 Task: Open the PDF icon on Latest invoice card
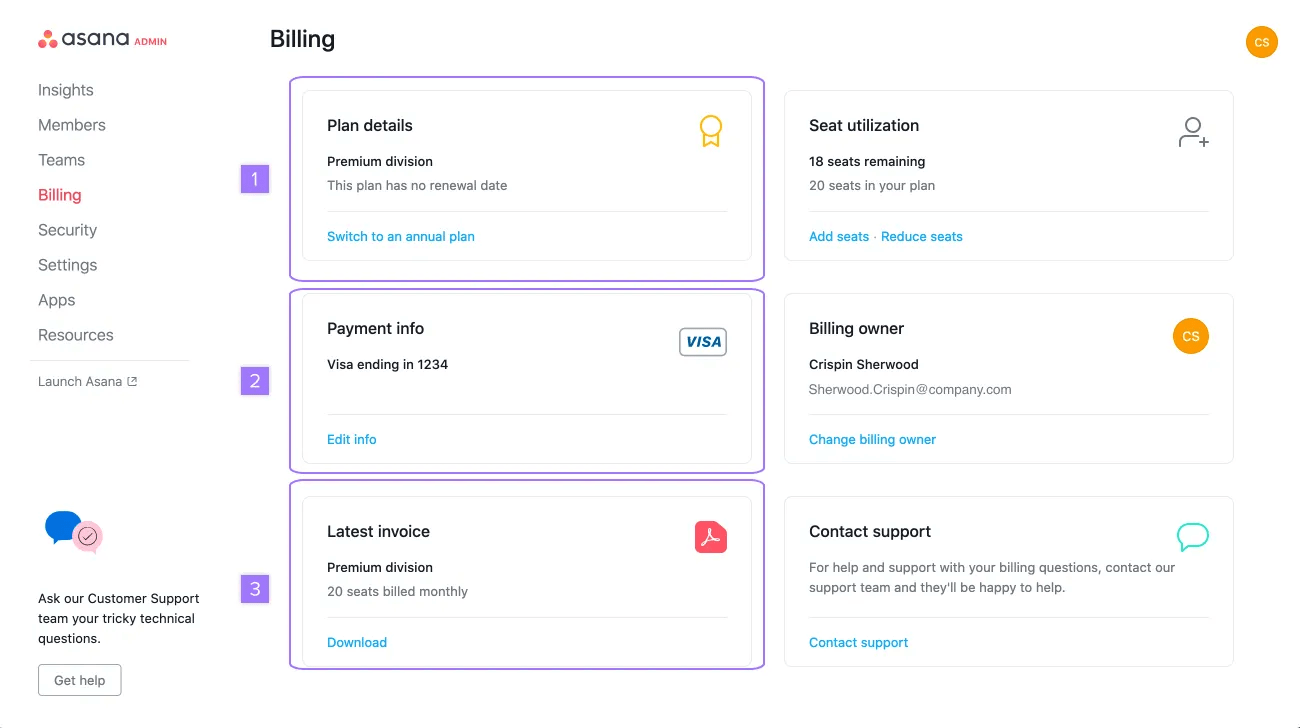click(x=711, y=537)
